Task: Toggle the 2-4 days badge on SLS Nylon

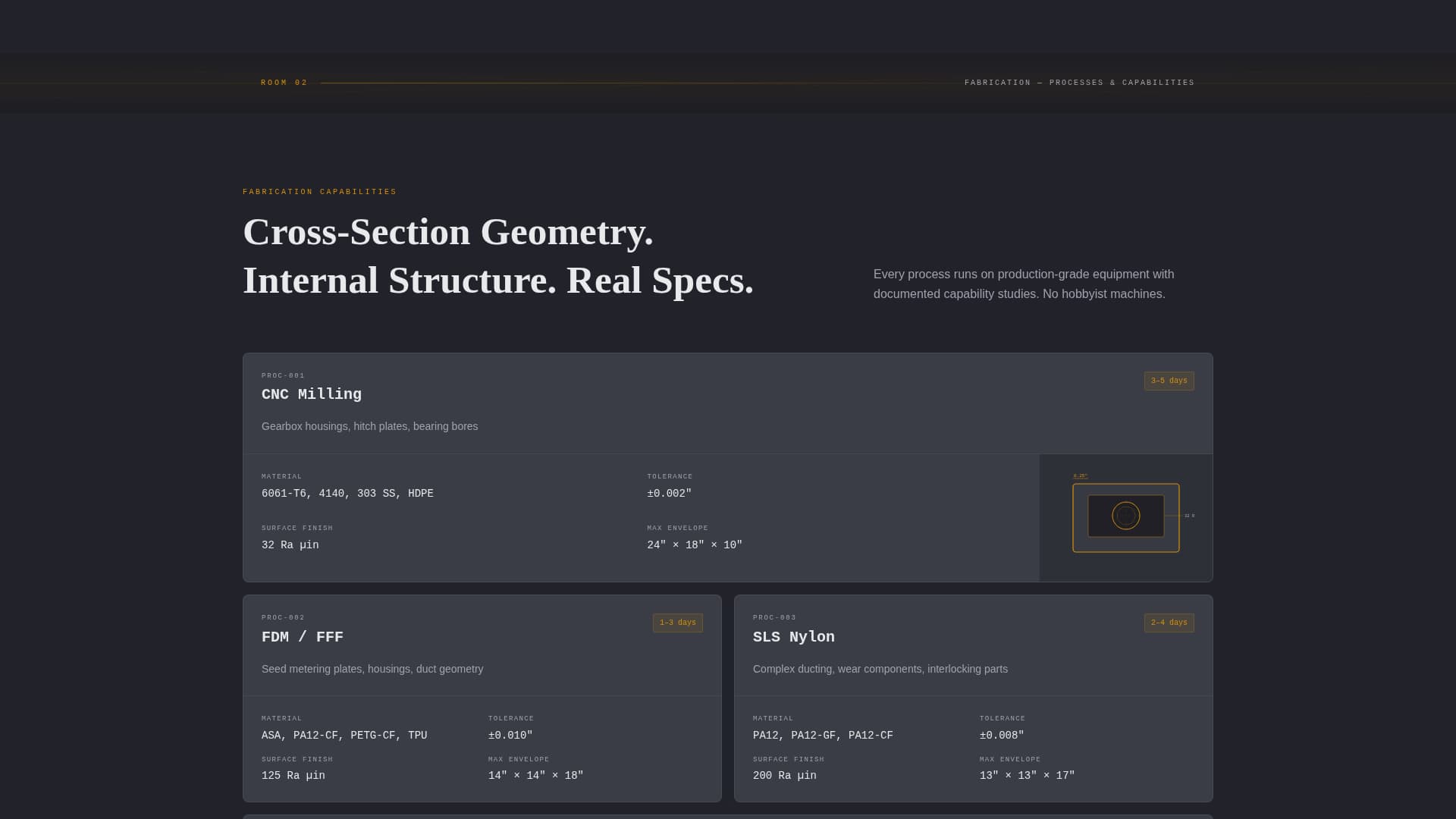Action: coord(1169,623)
